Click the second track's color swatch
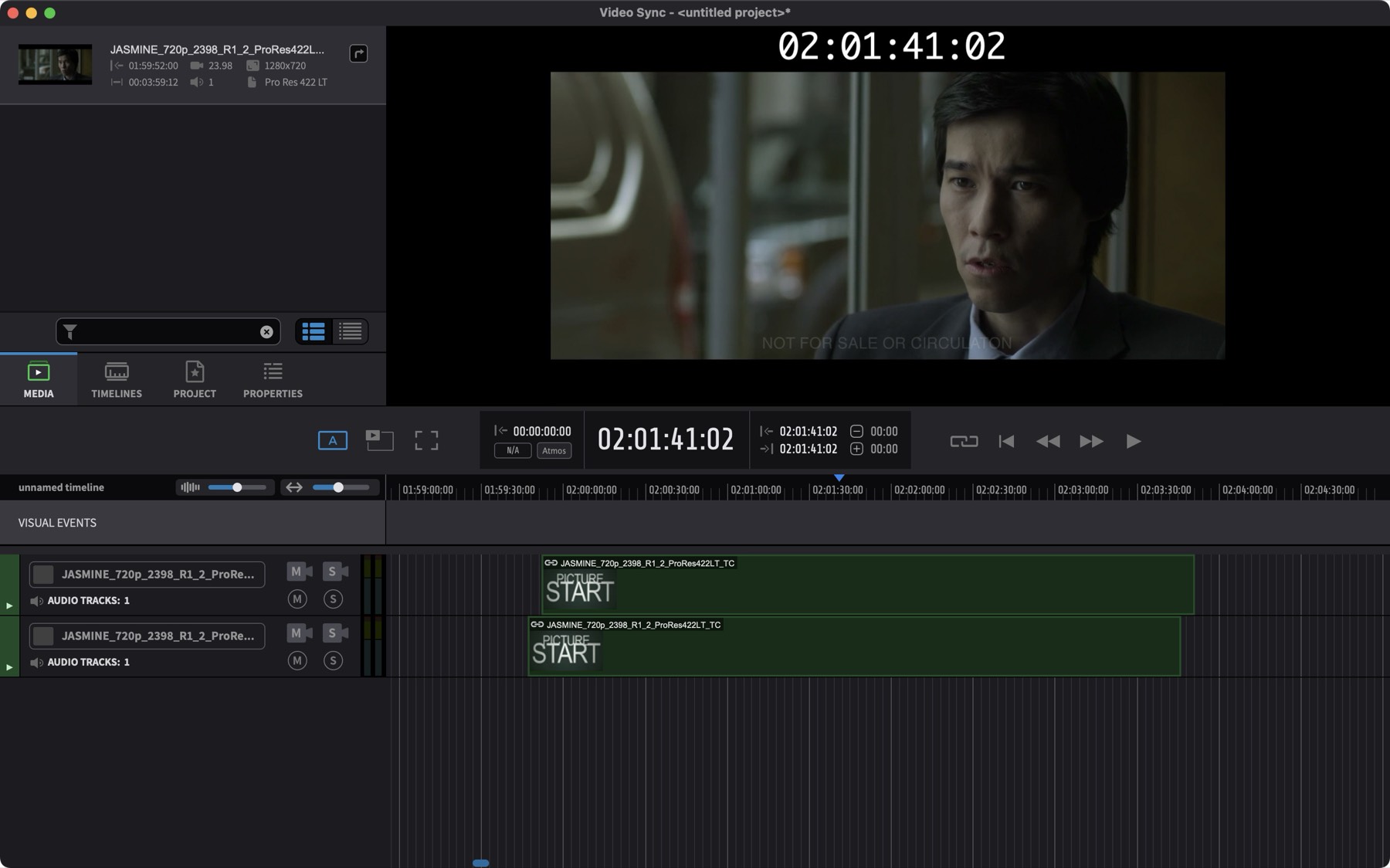The width and height of the screenshot is (1390, 868). pyautogui.click(x=43, y=636)
